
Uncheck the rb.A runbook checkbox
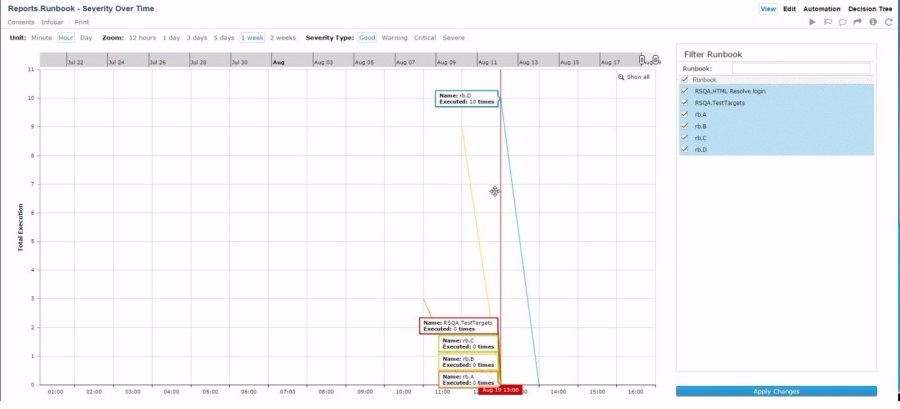(x=685, y=114)
